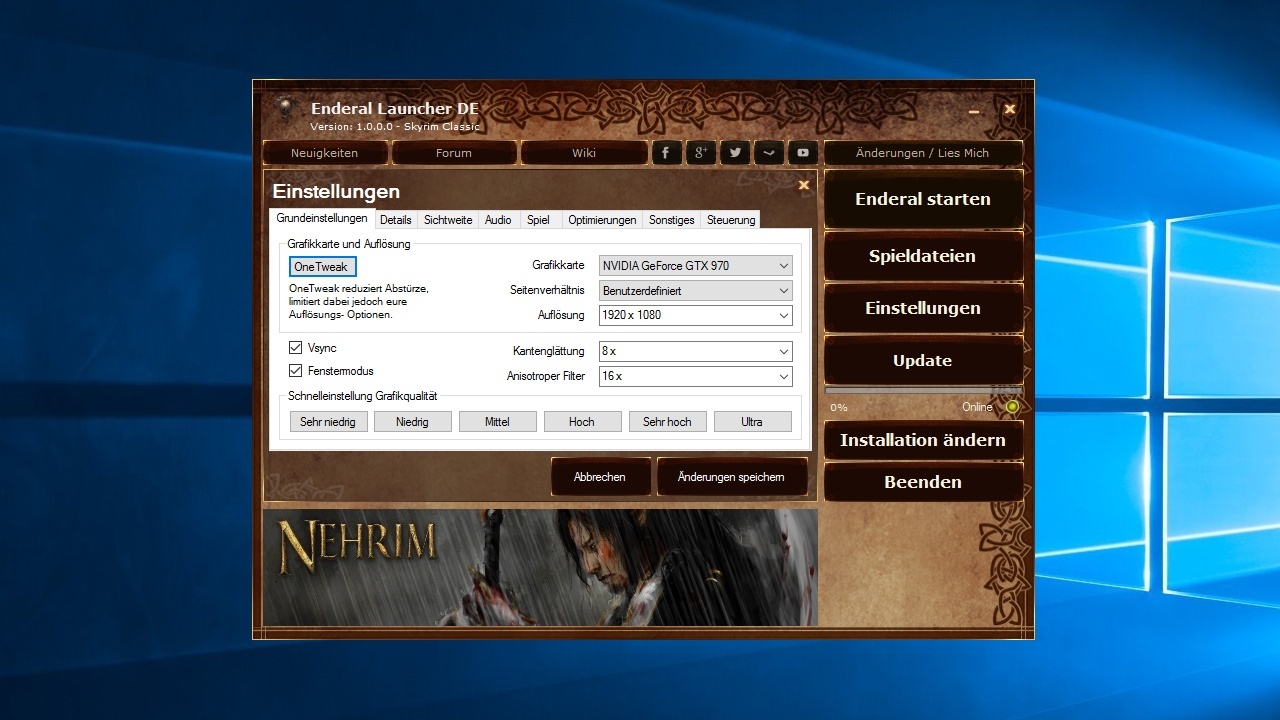
Task: Open the Facebook social link icon
Action: click(x=667, y=153)
